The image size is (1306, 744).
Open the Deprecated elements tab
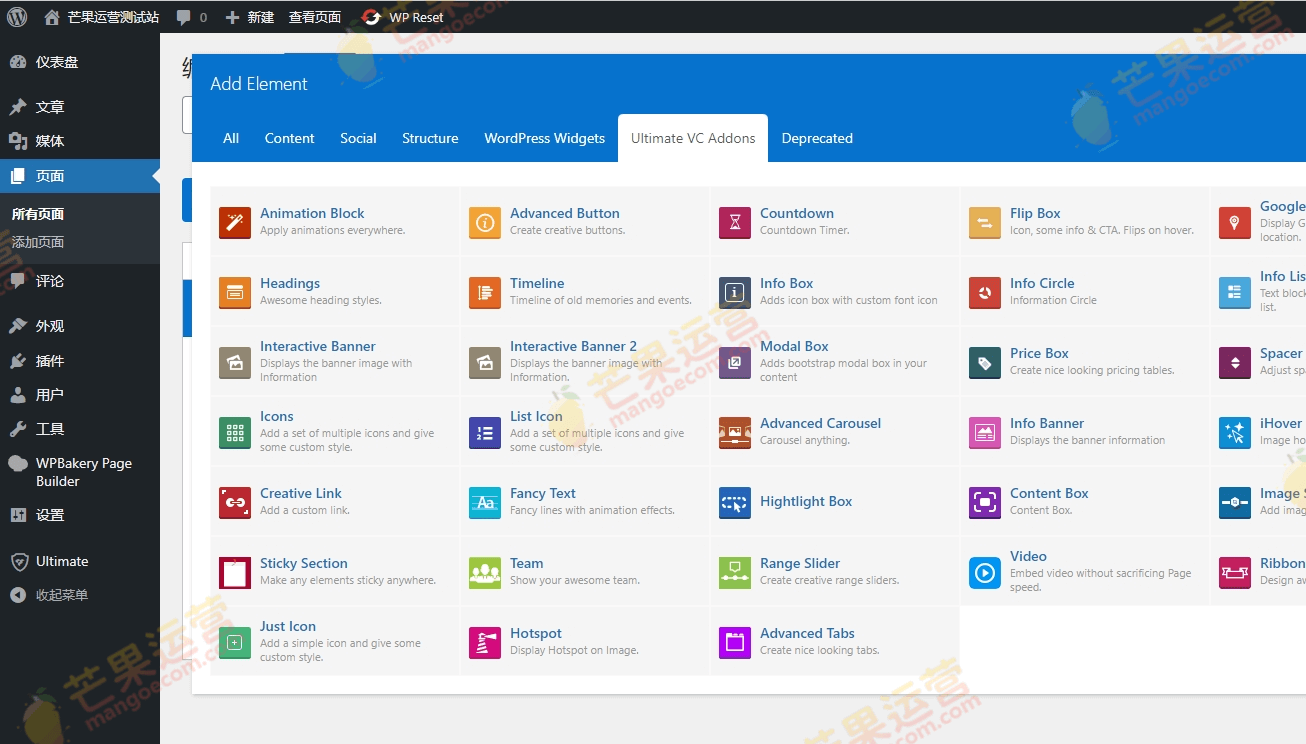pos(816,138)
